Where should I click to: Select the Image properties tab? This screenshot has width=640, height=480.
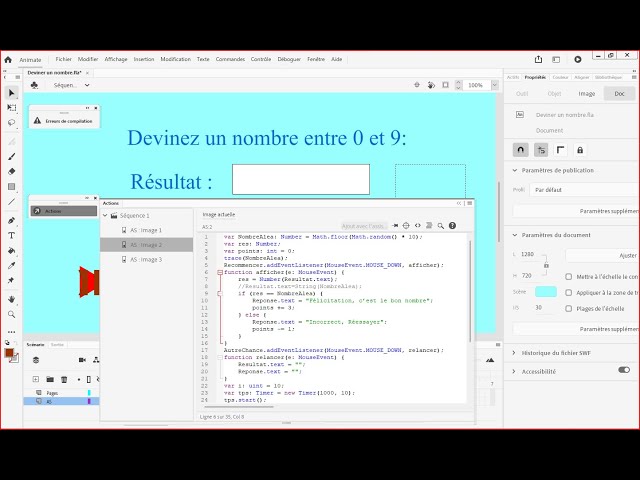point(587,94)
